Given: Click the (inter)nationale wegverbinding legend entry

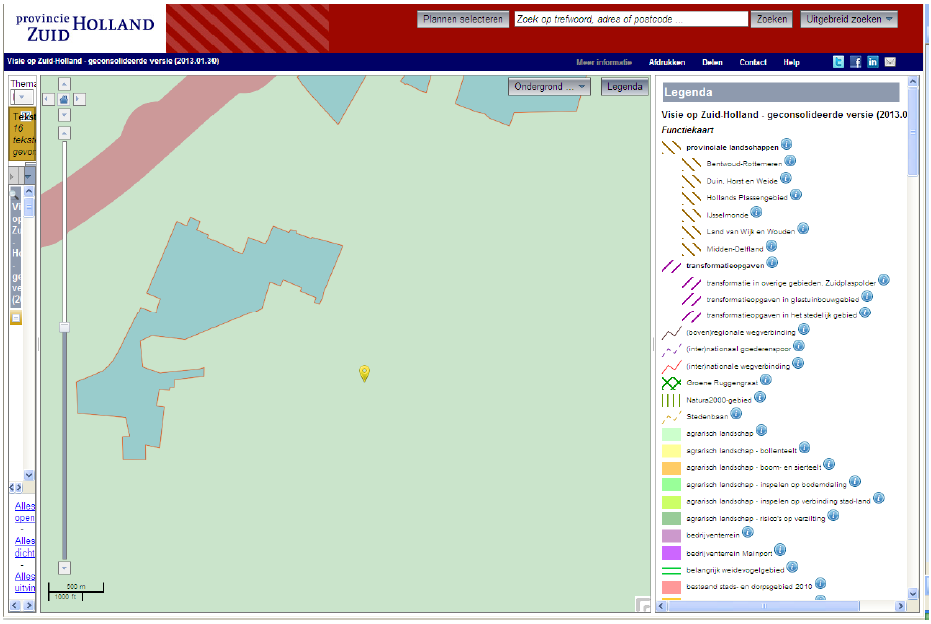Looking at the screenshot, I should (737, 366).
